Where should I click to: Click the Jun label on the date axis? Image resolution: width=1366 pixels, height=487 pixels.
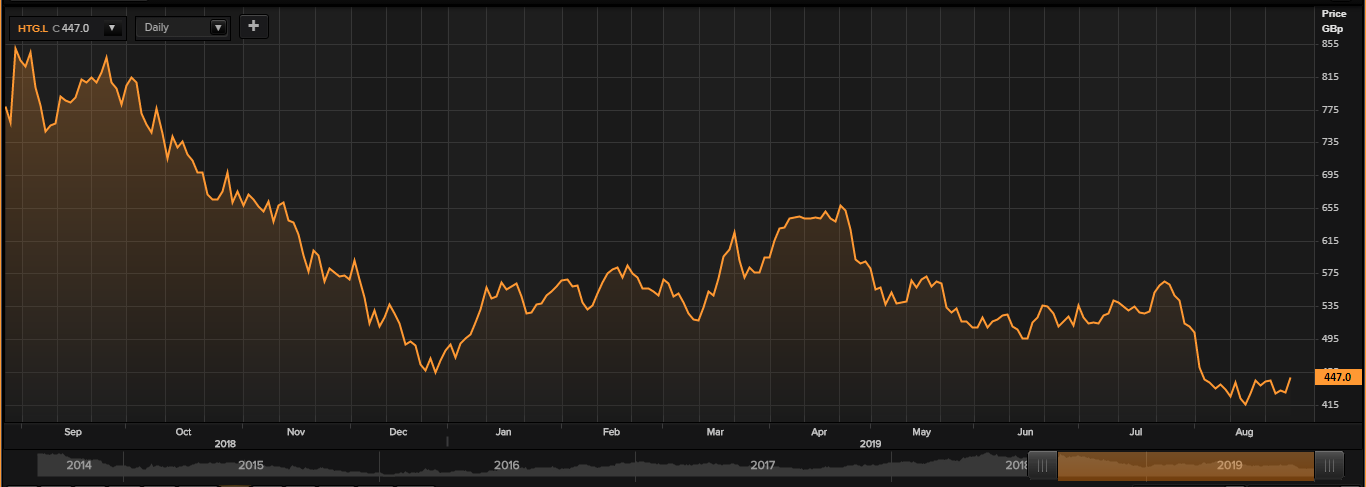1025,432
